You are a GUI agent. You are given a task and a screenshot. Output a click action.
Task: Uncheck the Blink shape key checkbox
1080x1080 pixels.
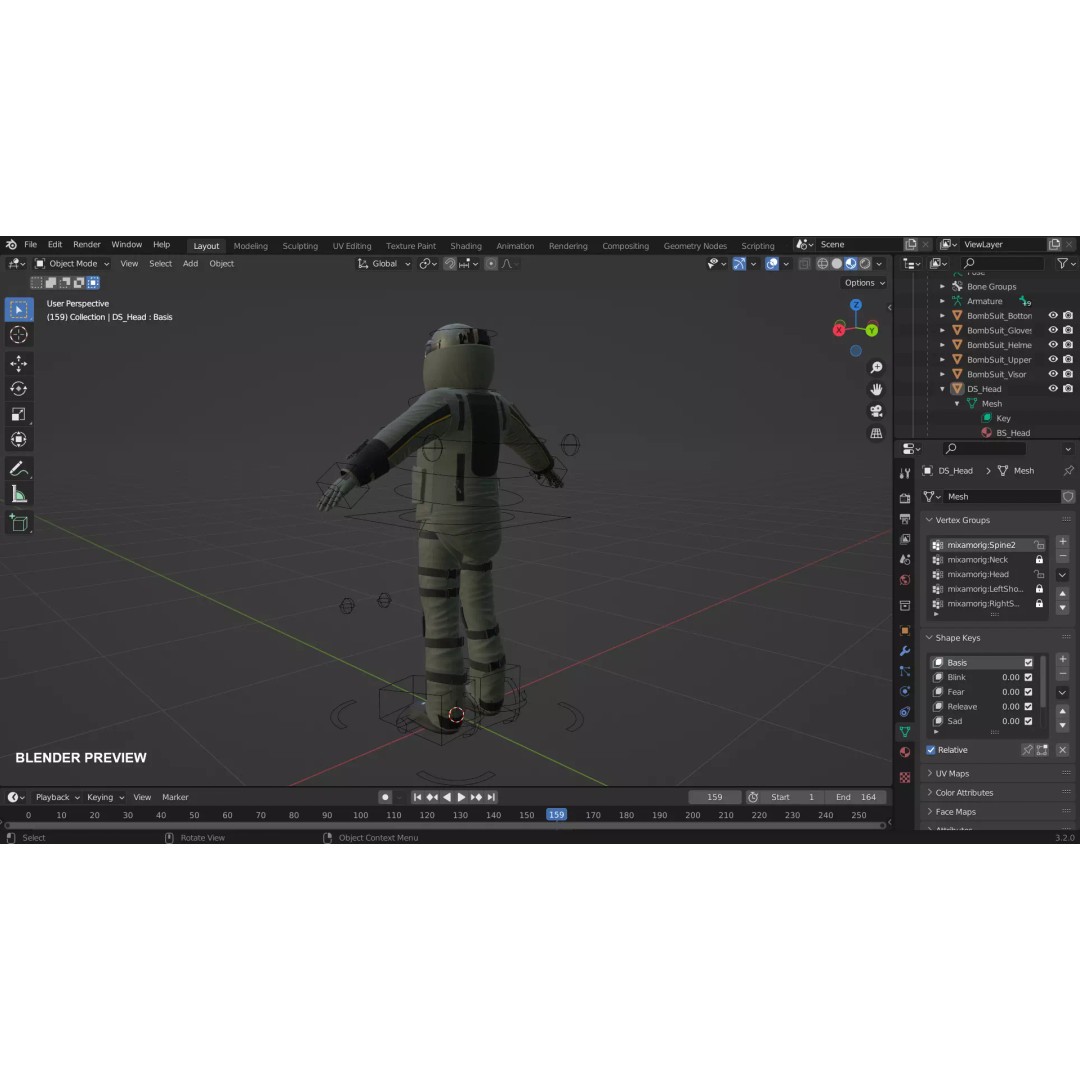coord(1028,678)
